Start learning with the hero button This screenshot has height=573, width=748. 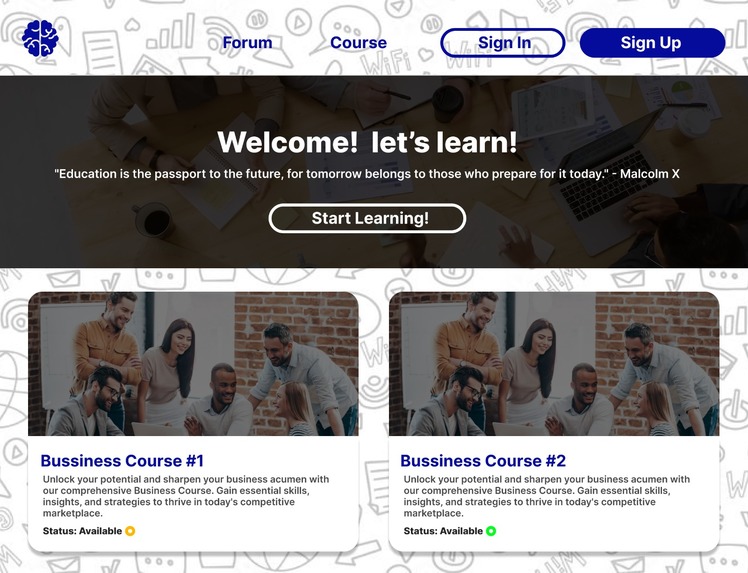tap(367, 219)
